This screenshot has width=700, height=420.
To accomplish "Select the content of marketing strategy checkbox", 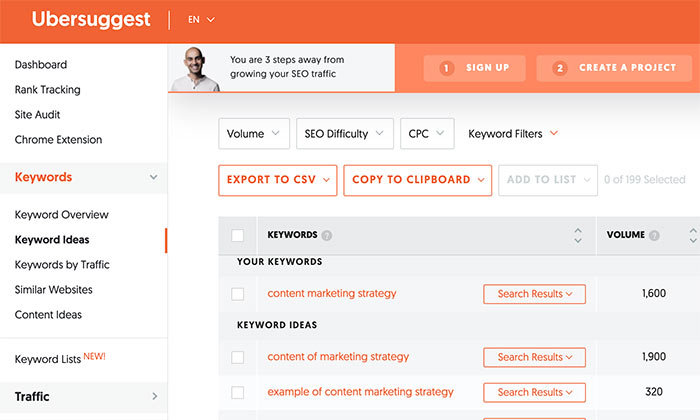I will pos(238,358).
